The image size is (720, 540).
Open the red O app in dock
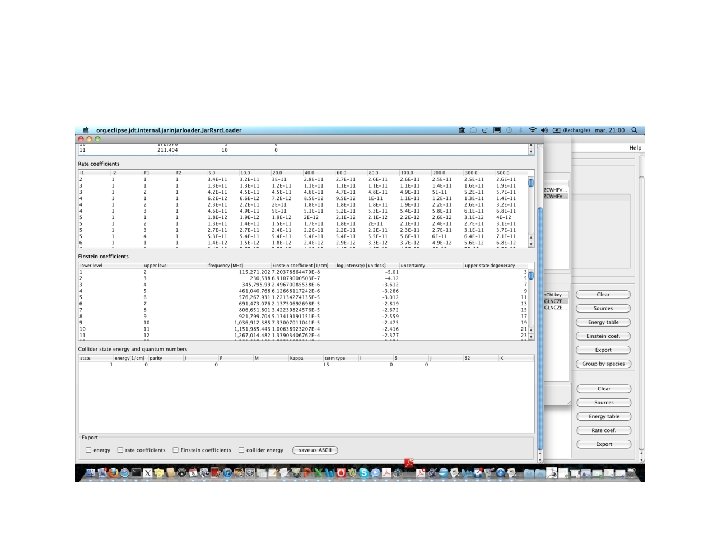coord(341,472)
